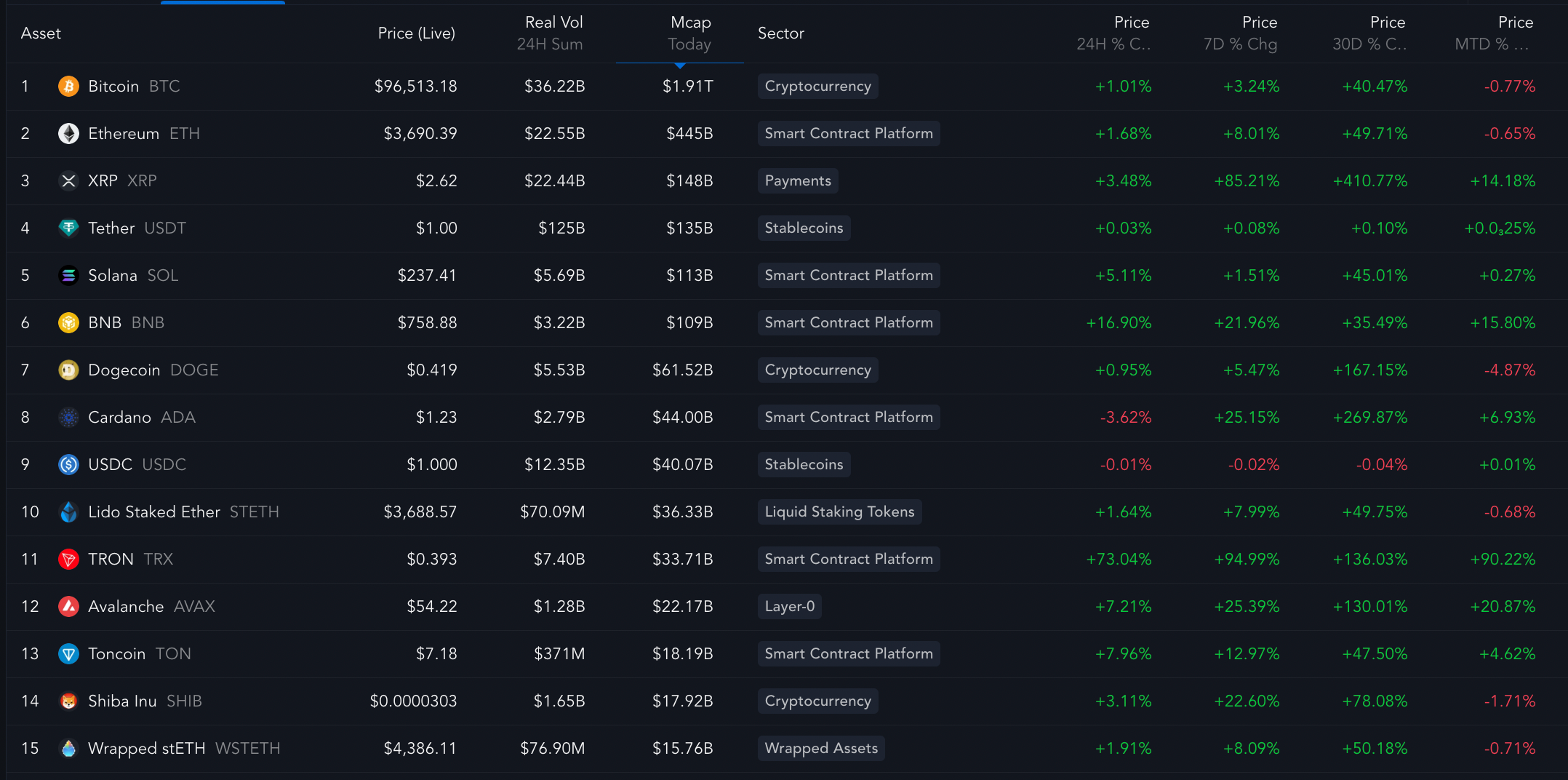Sort by the Asset column header

point(41,33)
